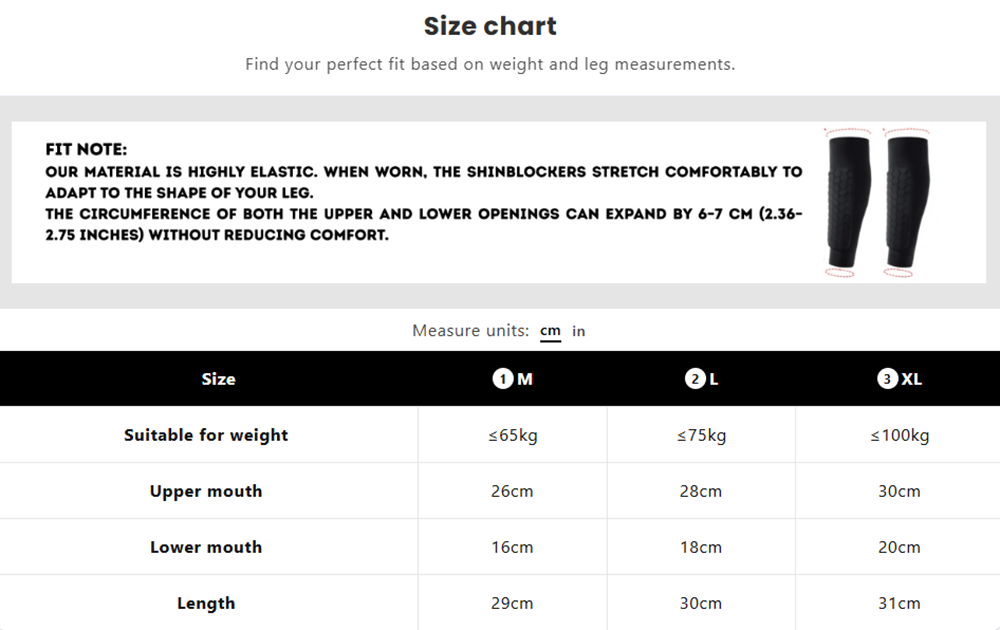Click the number 1 badge beside M

pos(502,379)
